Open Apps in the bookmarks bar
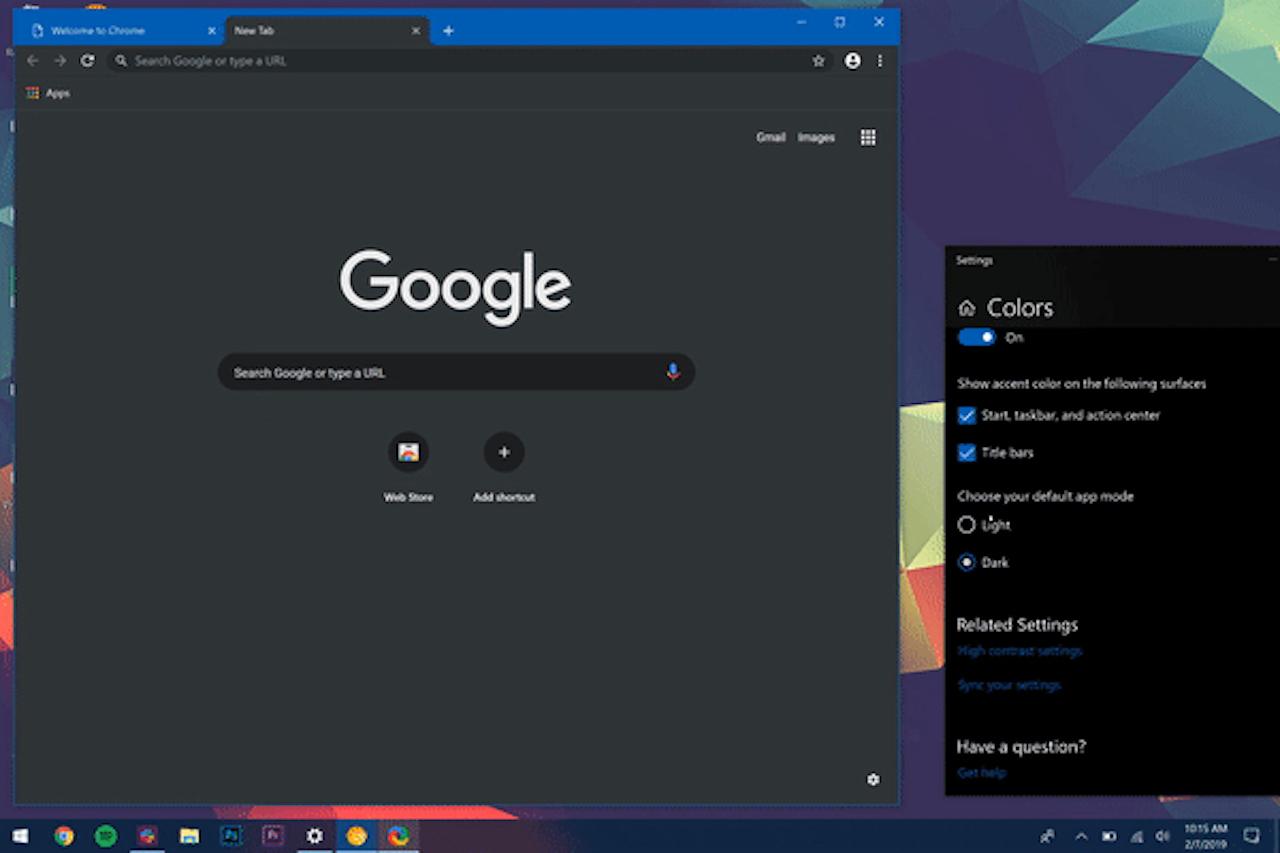 tap(48, 92)
